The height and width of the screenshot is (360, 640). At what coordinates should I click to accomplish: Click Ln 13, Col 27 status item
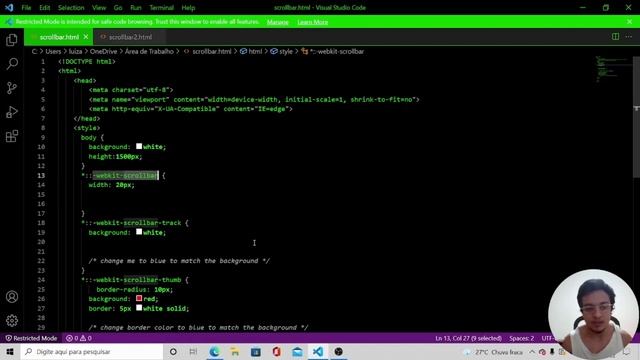coord(469,338)
